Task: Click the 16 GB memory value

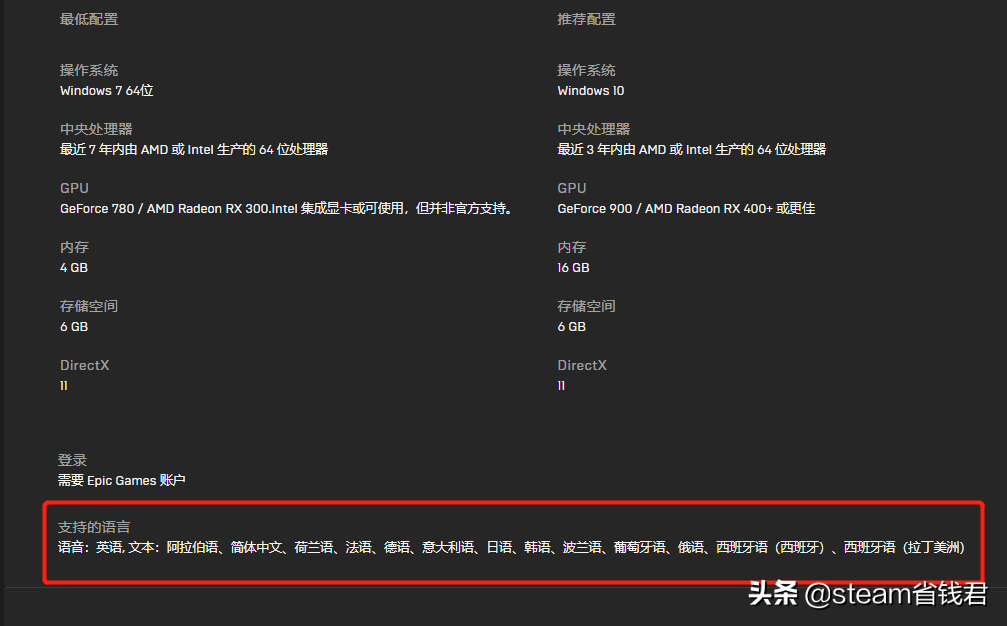Action: point(574,268)
